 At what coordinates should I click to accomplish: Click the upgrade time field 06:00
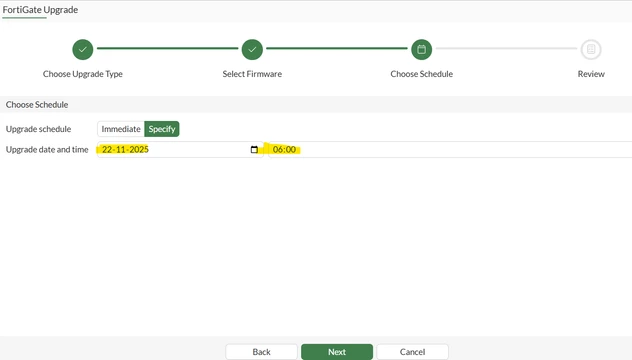tap(450, 150)
